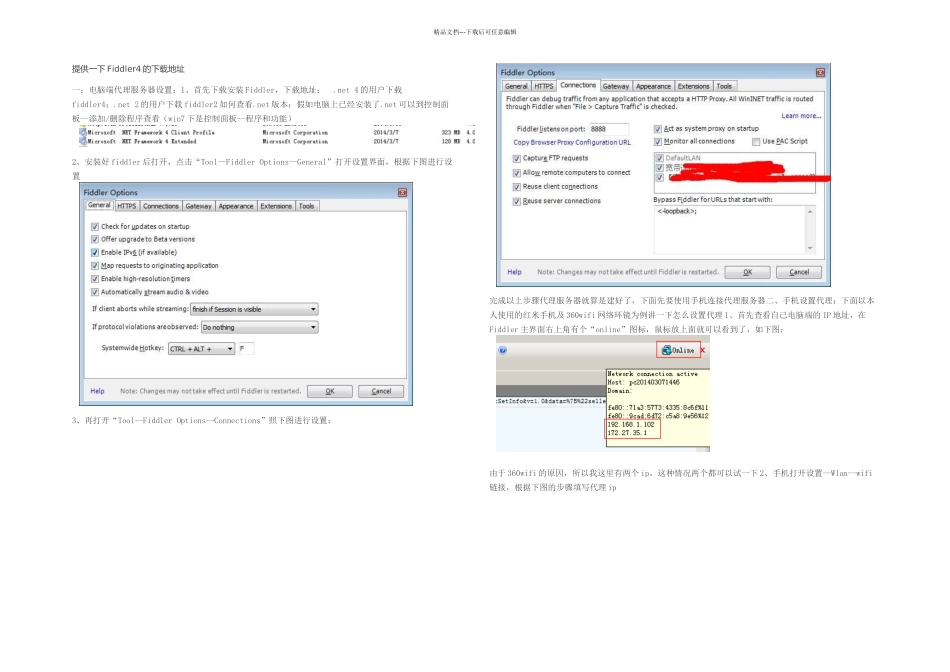Image resolution: width=950 pixels, height=672 pixels.
Task: Click the blue help icon in Fiddler toolbar
Action: pyautogui.click(x=502, y=350)
